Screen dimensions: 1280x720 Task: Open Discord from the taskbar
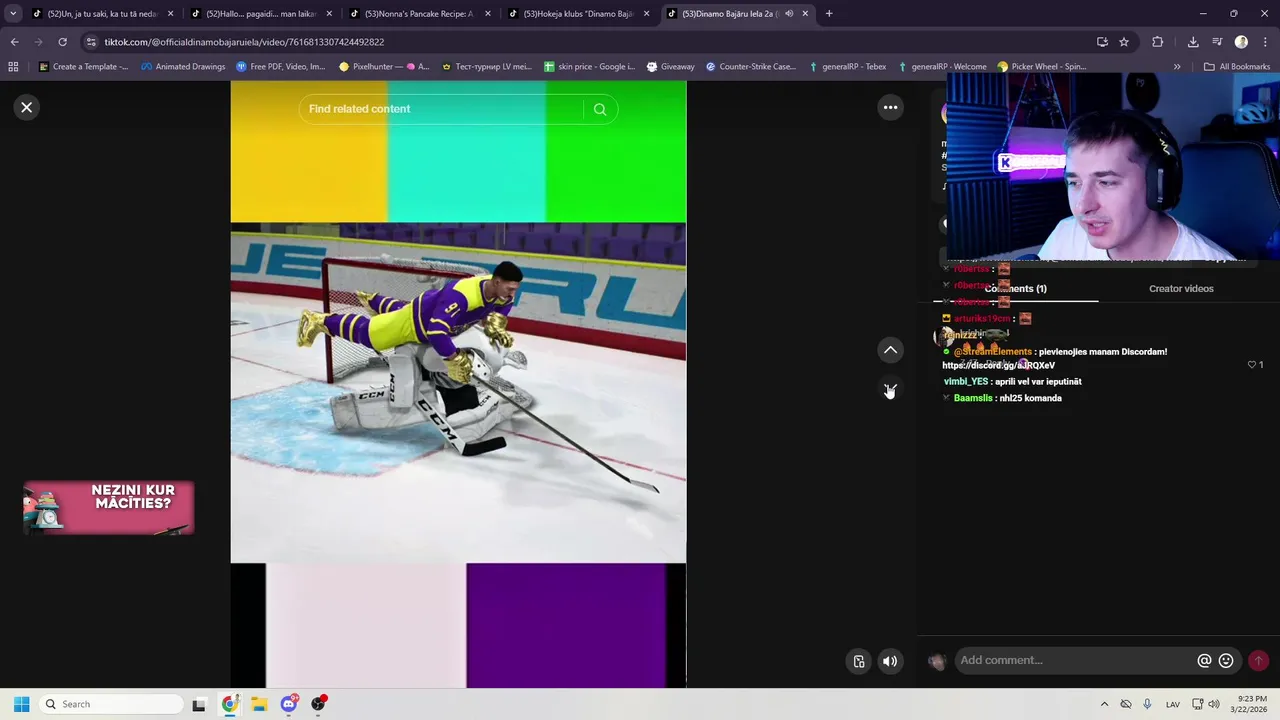click(x=289, y=704)
